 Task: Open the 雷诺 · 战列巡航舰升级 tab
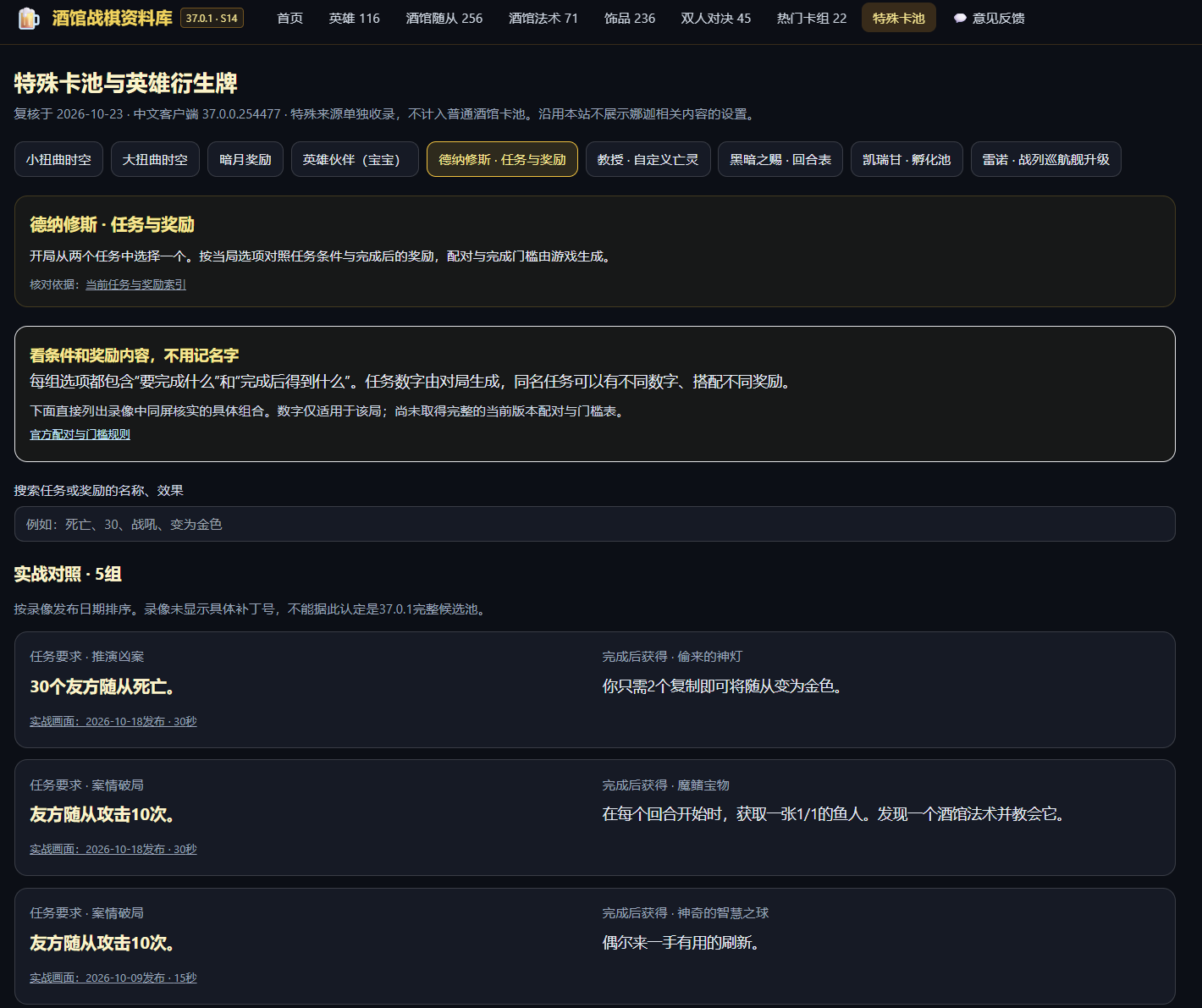[x=1046, y=159]
